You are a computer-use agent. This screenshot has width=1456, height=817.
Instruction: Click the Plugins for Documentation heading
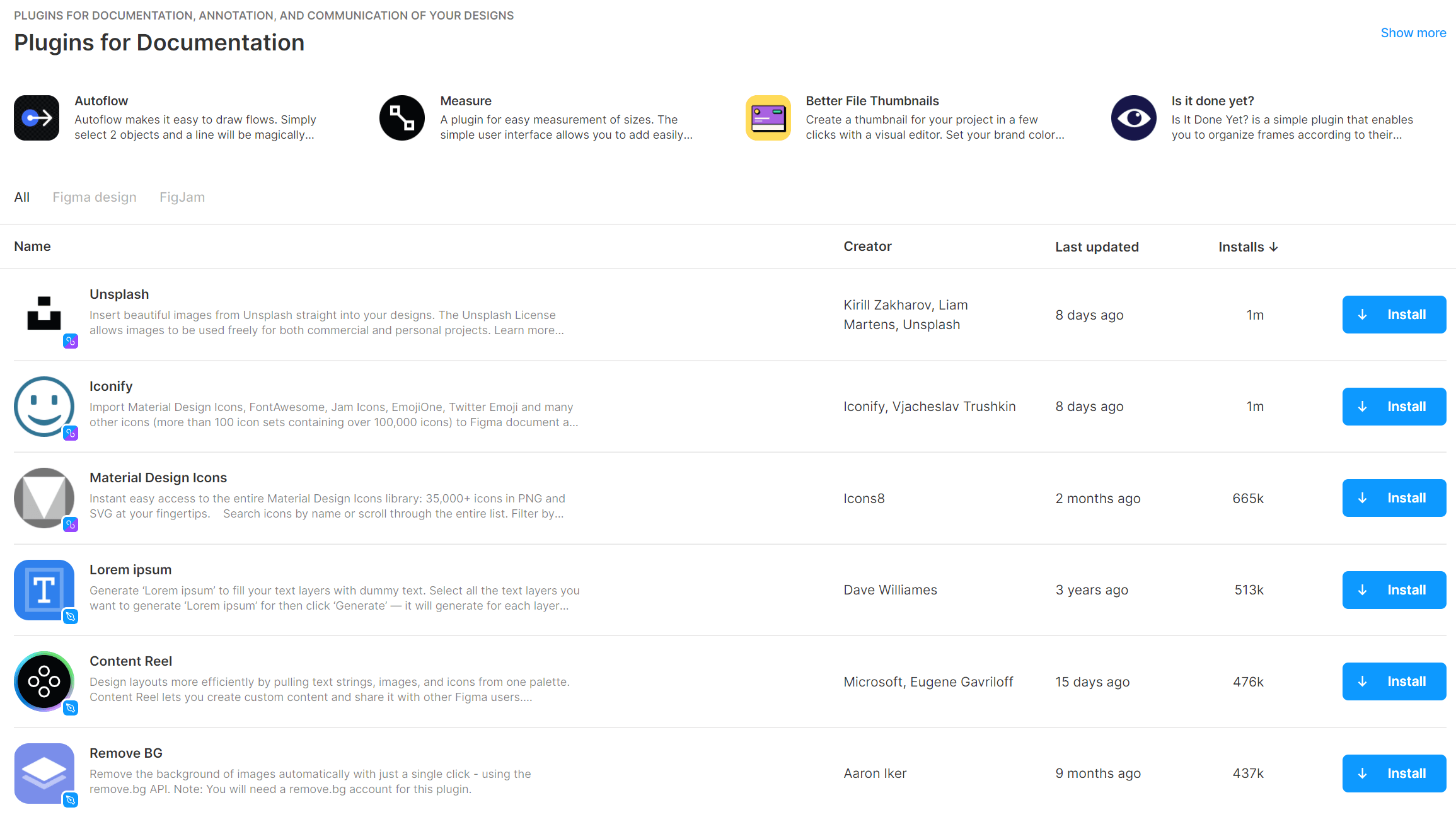(159, 43)
